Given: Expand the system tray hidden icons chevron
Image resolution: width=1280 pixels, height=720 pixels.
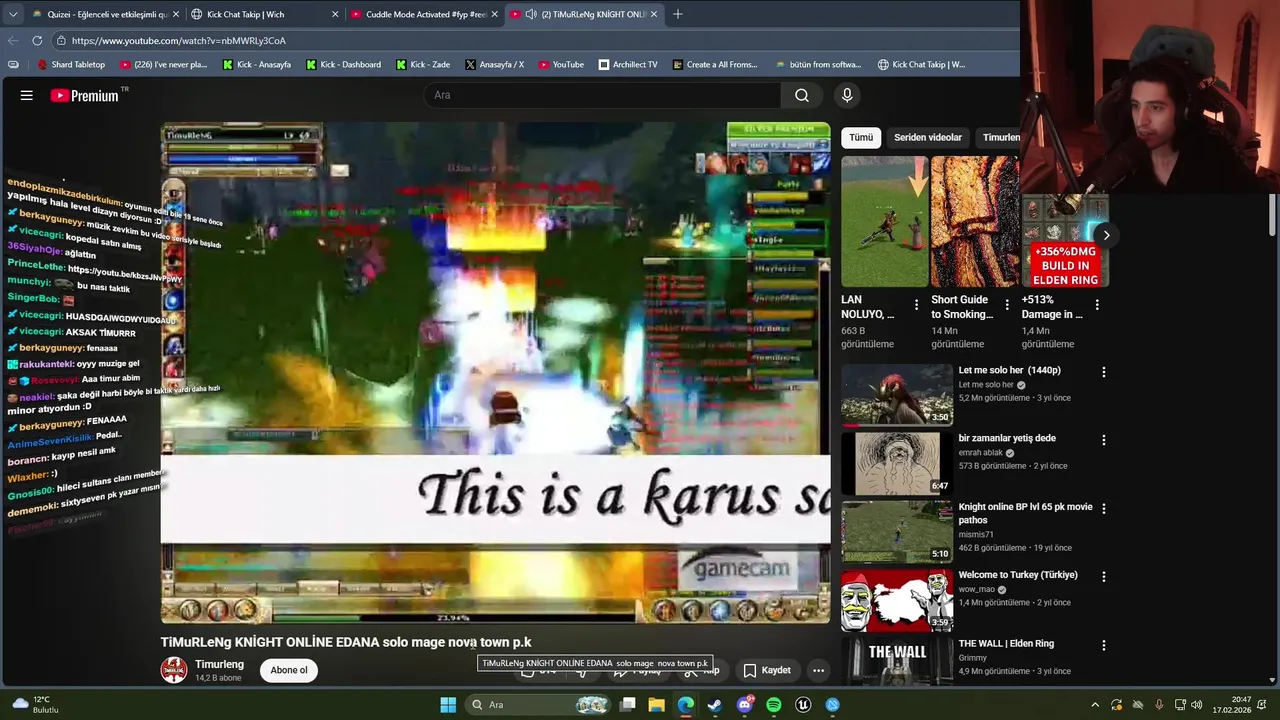Looking at the screenshot, I should [x=1095, y=705].
